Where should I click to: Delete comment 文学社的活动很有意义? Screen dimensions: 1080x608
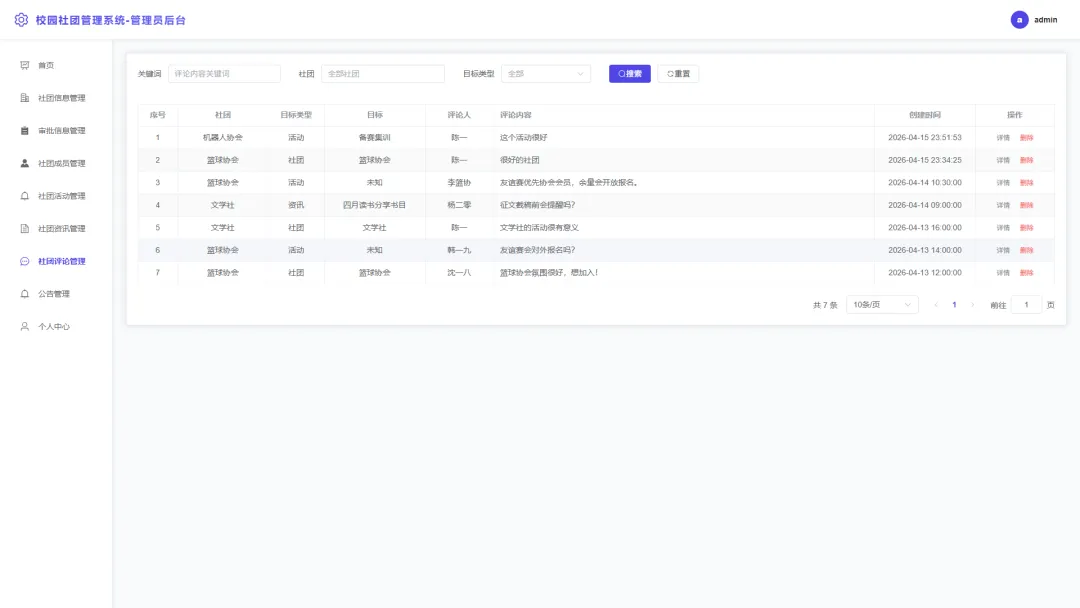[1026, 228]
